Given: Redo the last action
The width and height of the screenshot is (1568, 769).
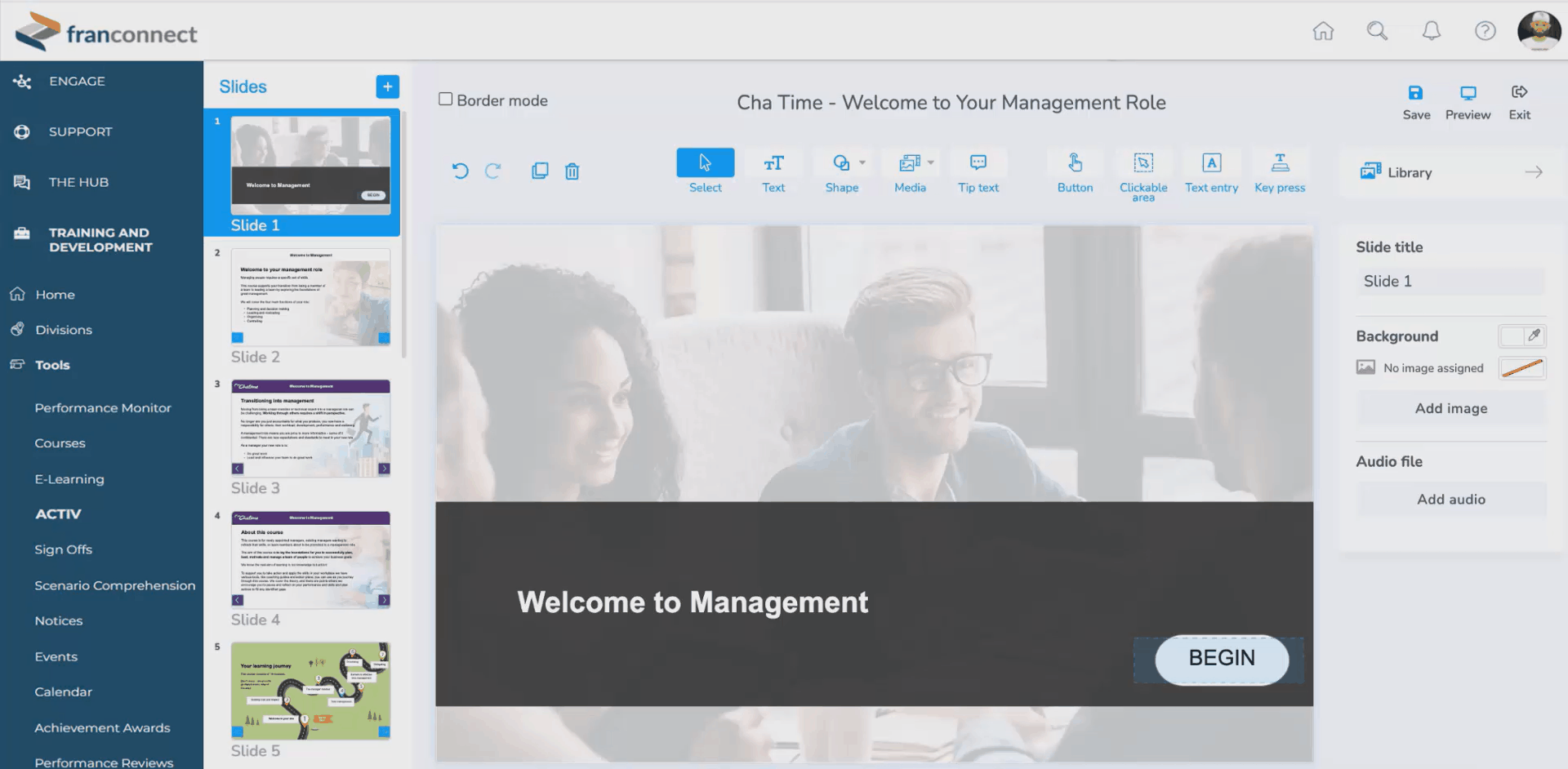Looking at the screenshot, I should pos(492,171).
